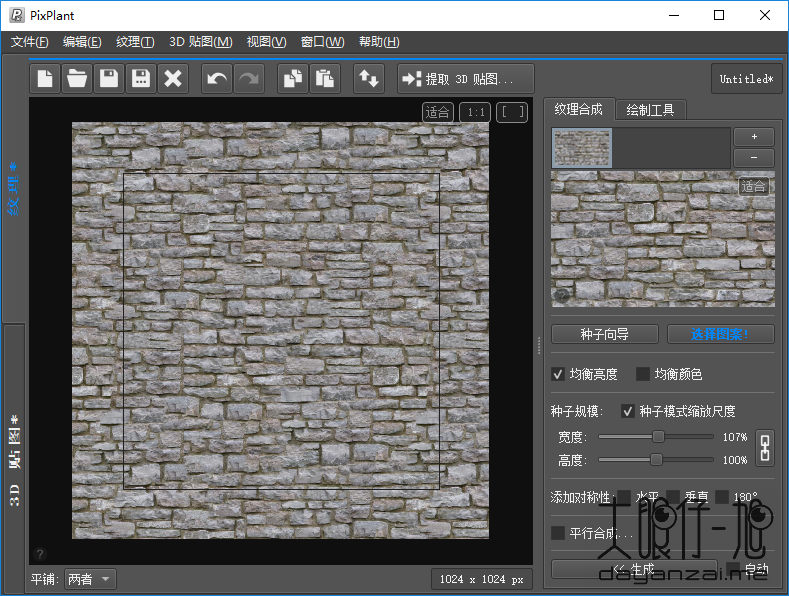This screenshot has width=789, height=596.
Task: Click 提取 3D 贴图 button
Action: [x=465, y=79]
